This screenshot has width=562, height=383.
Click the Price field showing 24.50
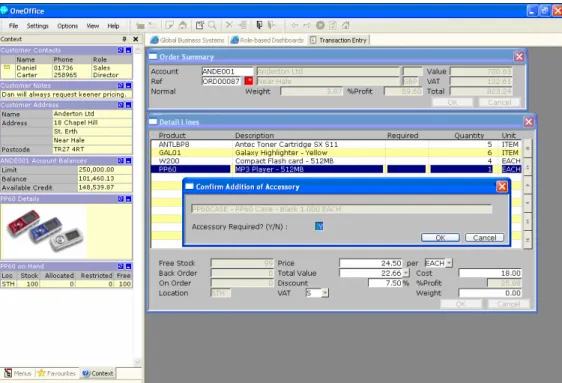coord(371,263)
